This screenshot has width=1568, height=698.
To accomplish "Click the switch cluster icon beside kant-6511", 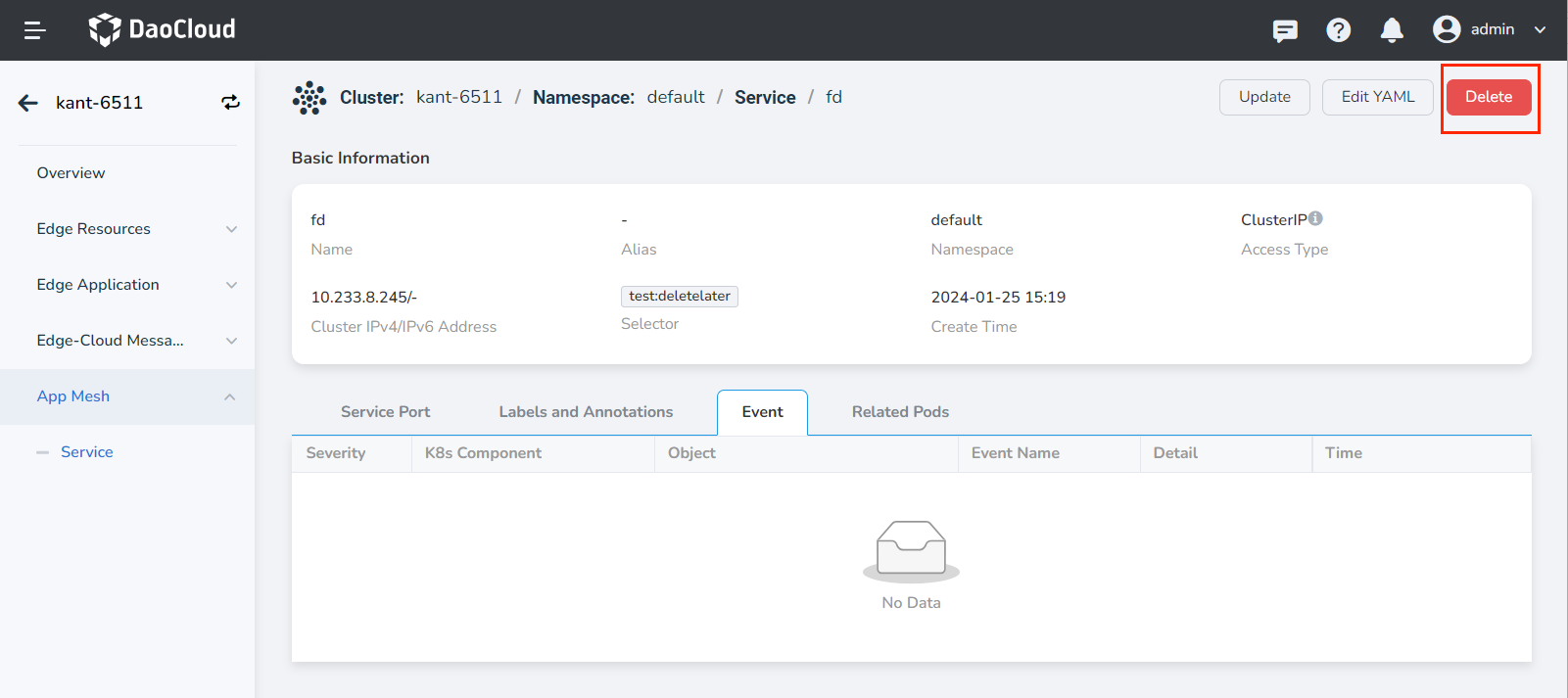I will 230,103.
